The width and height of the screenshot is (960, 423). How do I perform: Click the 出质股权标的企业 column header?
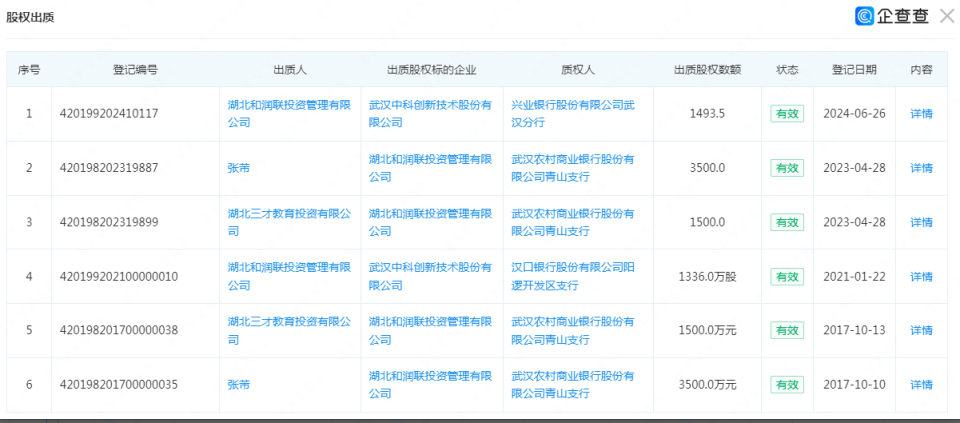432,70
